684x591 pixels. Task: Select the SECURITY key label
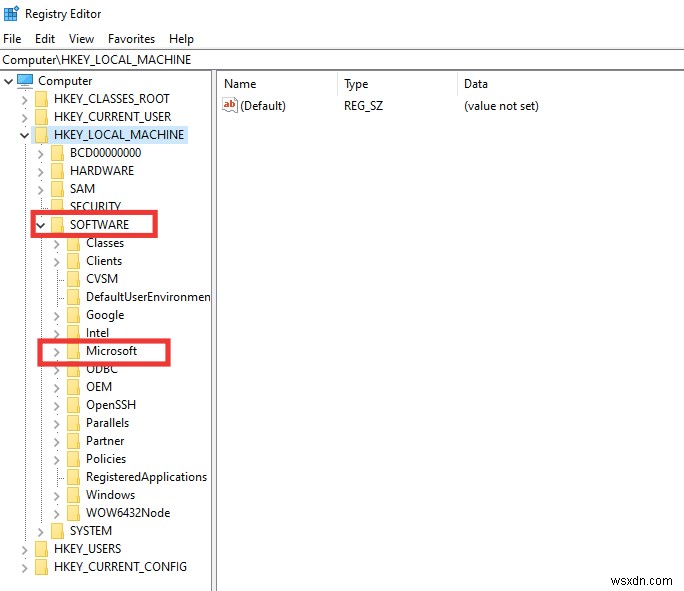pyautogui.click(x=96, y=205)
